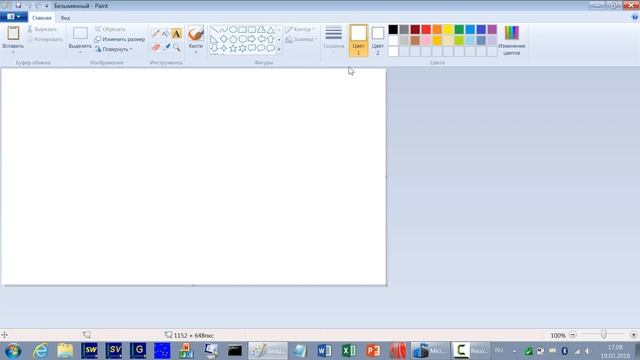
Task: Select the Eraser tool
Action: click(x=156, y=47)
